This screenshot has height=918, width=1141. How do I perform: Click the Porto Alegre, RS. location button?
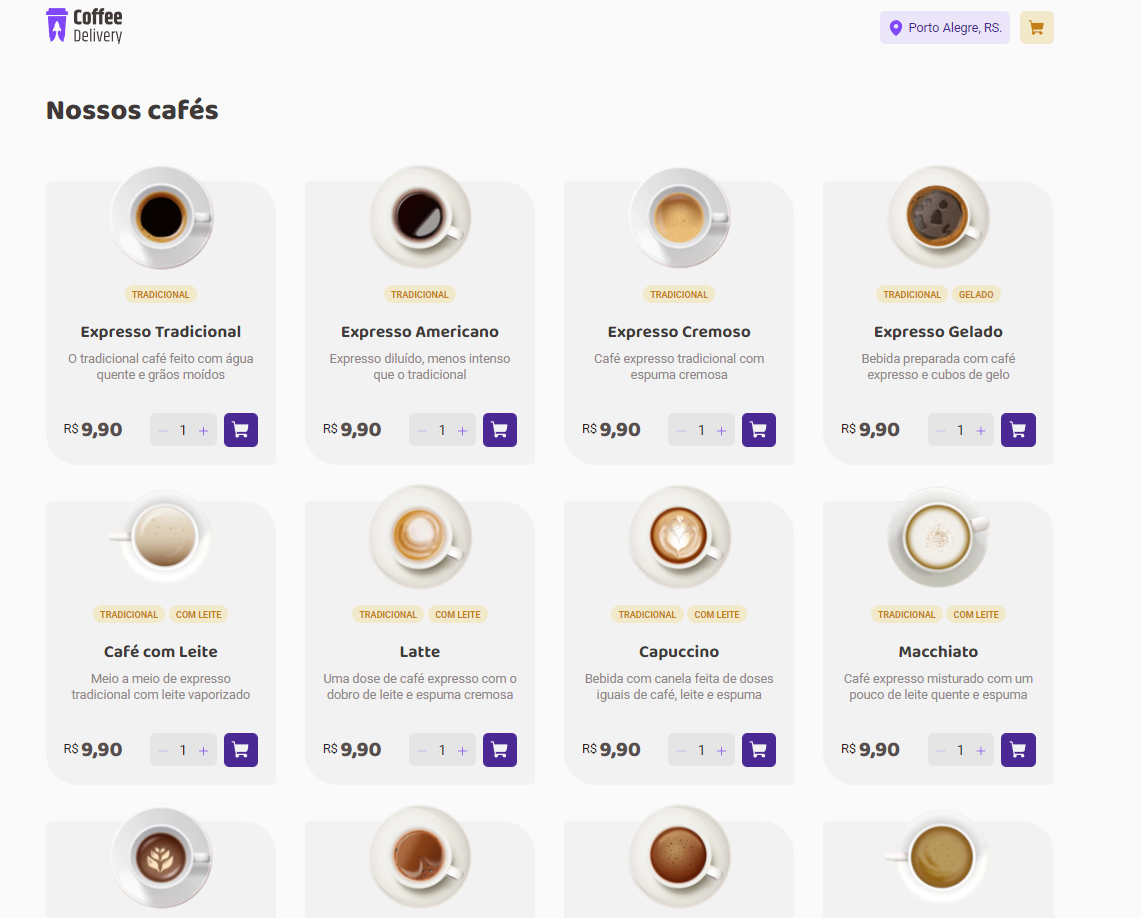944,27
